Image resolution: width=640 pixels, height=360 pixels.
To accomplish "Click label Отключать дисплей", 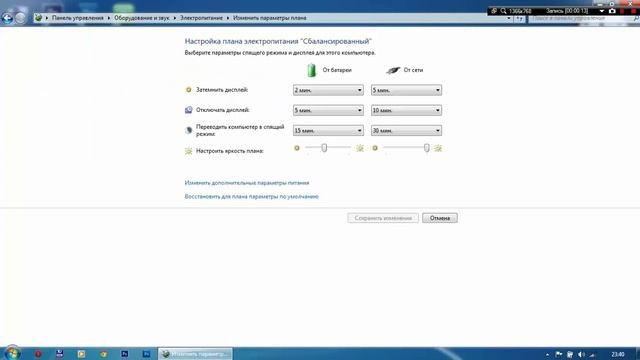I will coord(222,110).
